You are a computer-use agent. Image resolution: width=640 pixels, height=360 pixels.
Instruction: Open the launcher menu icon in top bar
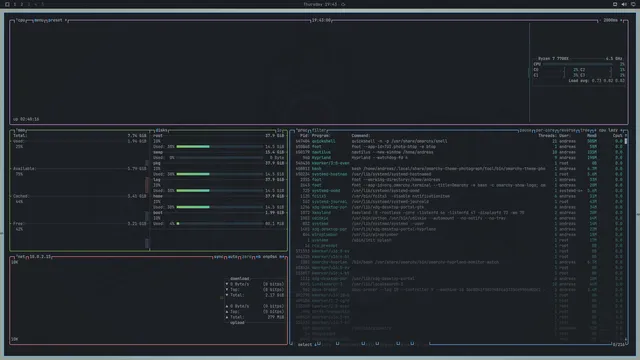click(x=7, y=4)
